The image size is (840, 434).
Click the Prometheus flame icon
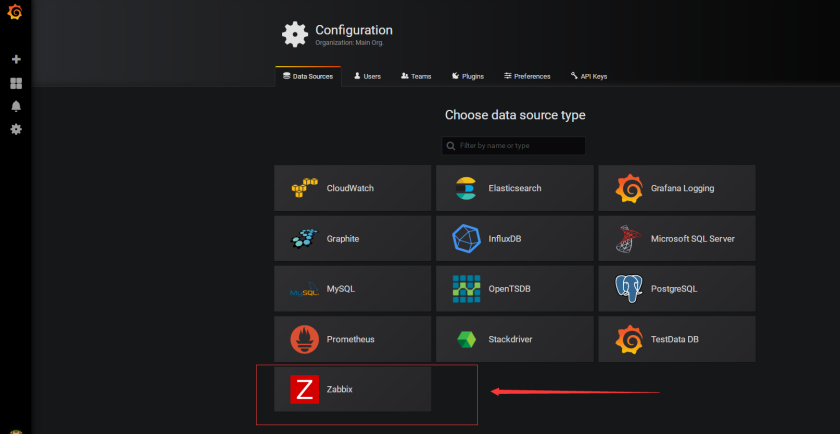pyautogui.click(x=304, y=339)
